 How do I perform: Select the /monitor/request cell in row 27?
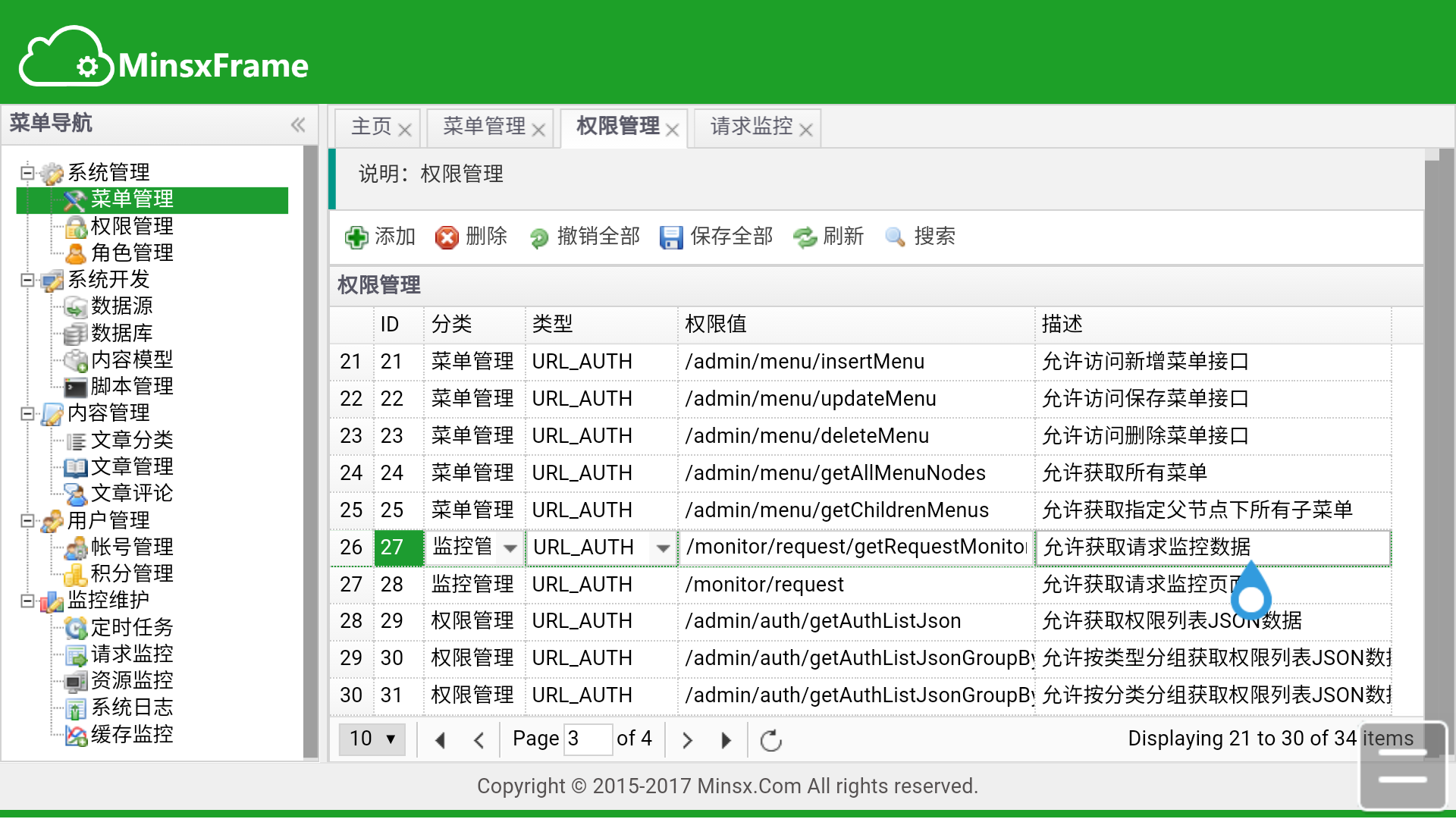pos(856,585)
